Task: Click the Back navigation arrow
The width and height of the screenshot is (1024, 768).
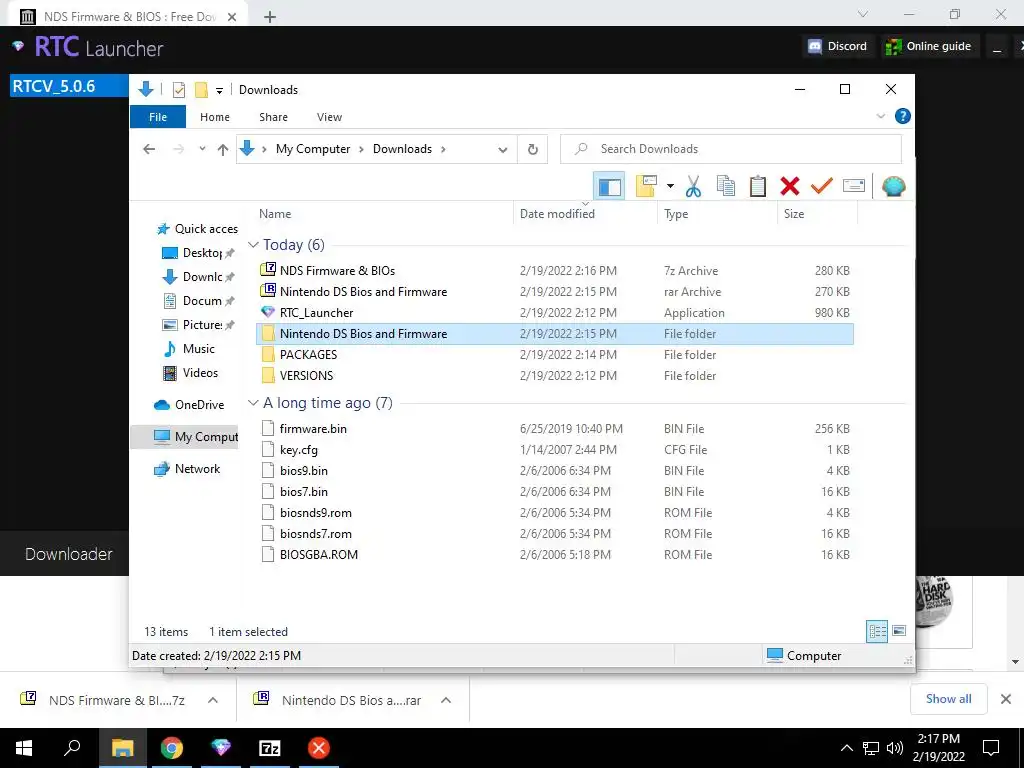Action: (x=149, y=150)
